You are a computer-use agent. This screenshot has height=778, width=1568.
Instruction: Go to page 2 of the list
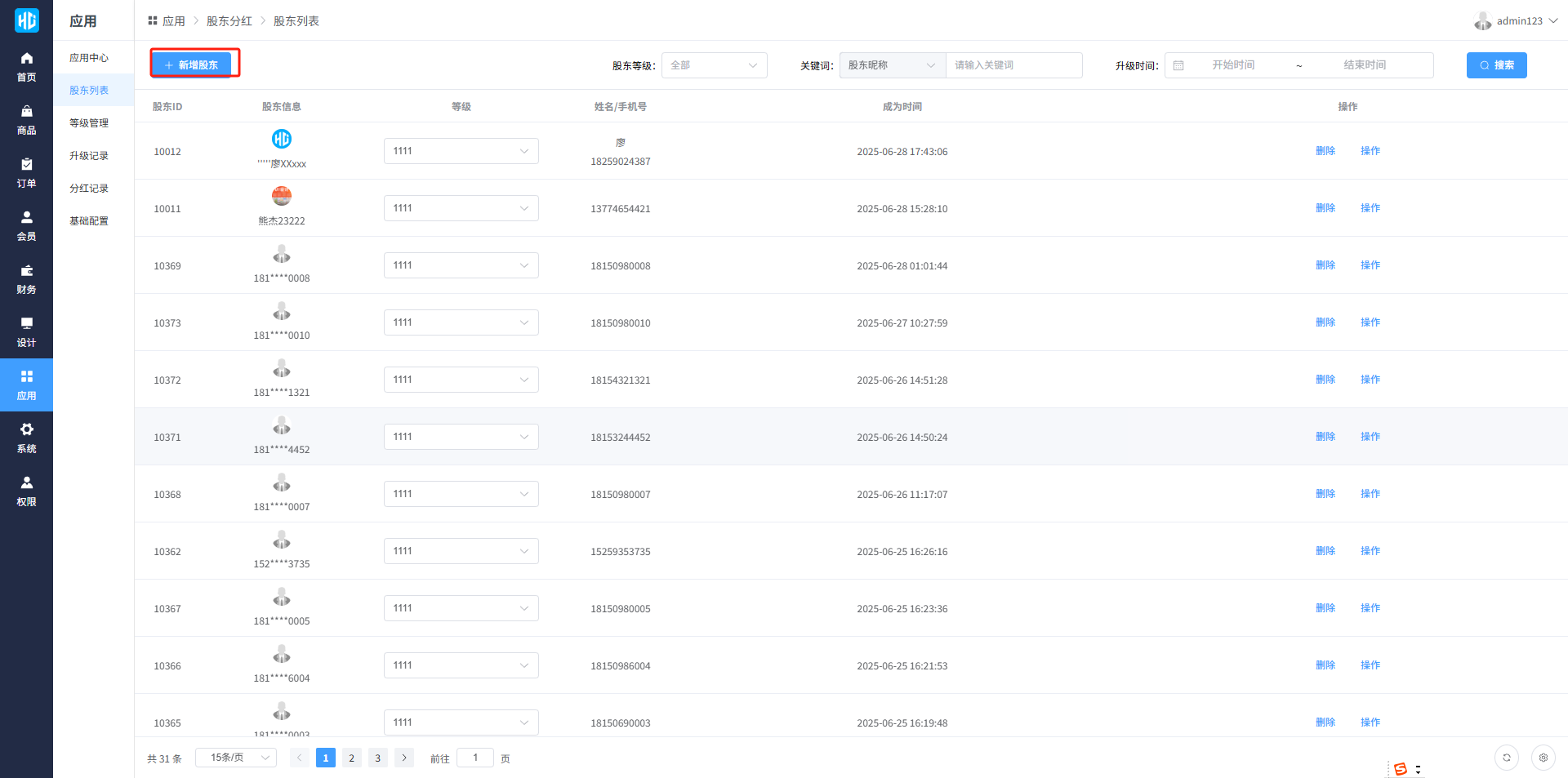(x=351, y=758)
